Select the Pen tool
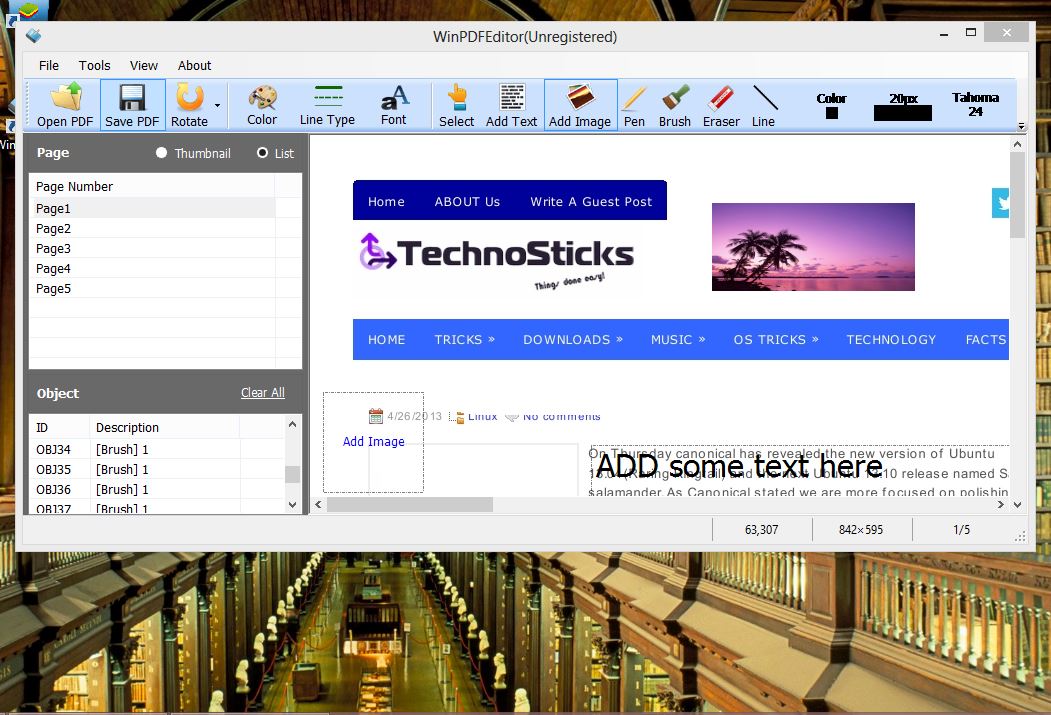This screenshot has height=715, width=1051. (634, 105)
